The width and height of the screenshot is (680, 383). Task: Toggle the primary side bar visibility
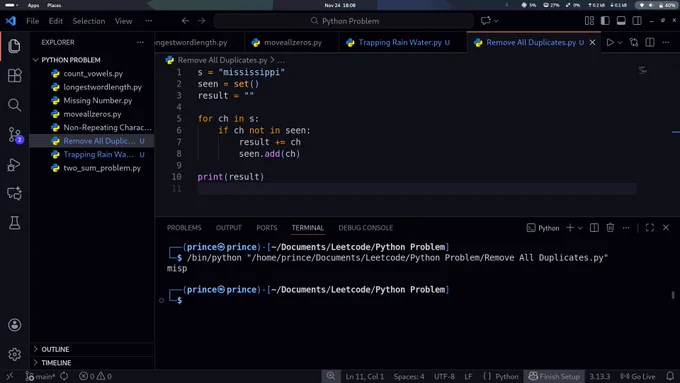click(605, 21)
